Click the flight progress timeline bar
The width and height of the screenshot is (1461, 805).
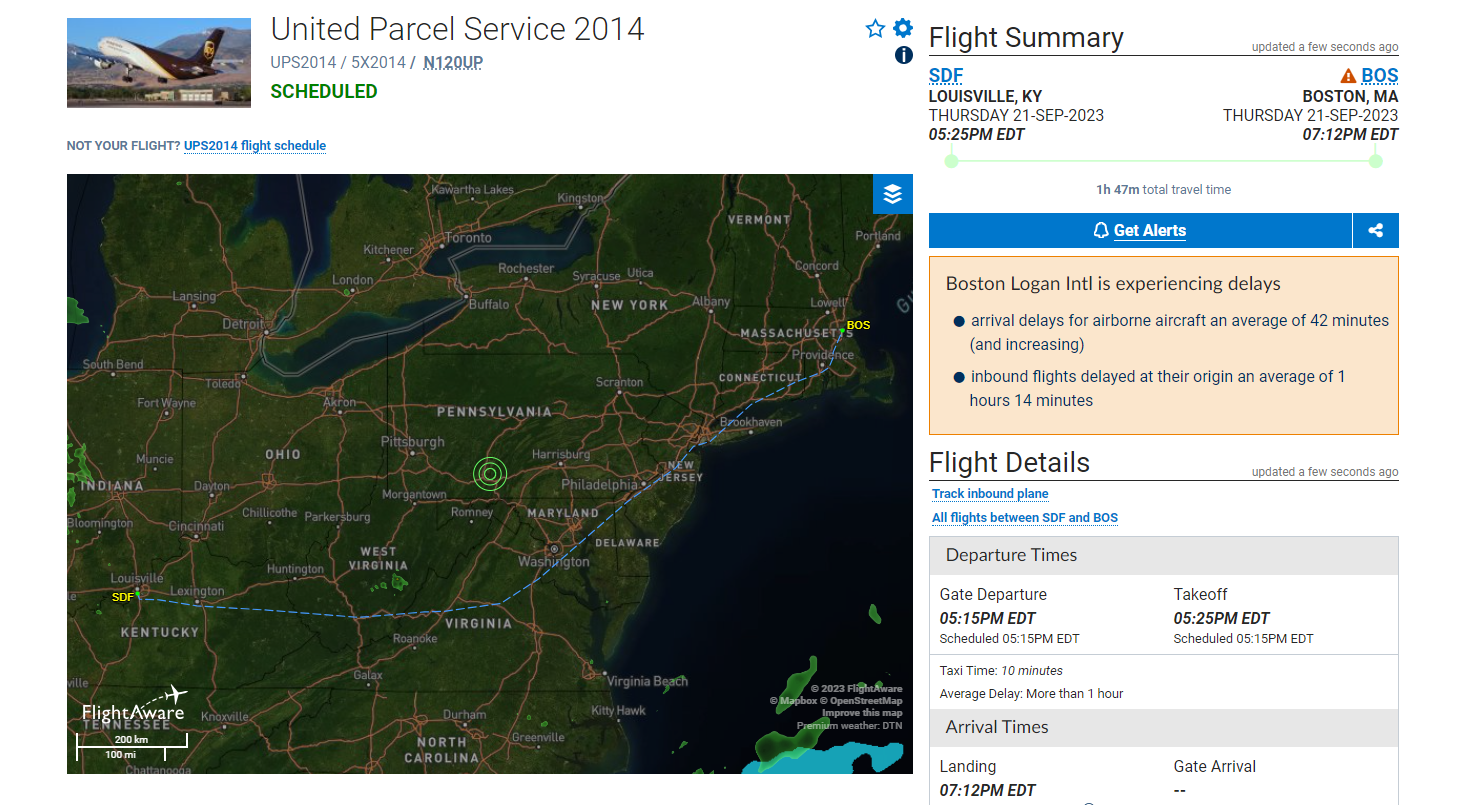coord(1164,161)
